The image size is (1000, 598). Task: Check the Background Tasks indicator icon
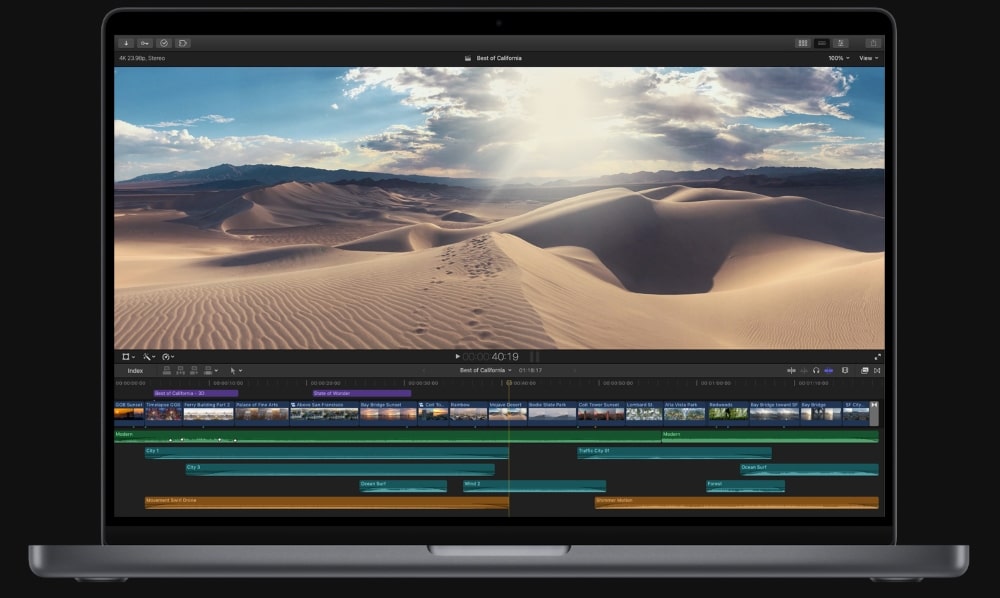pos(164,43)
